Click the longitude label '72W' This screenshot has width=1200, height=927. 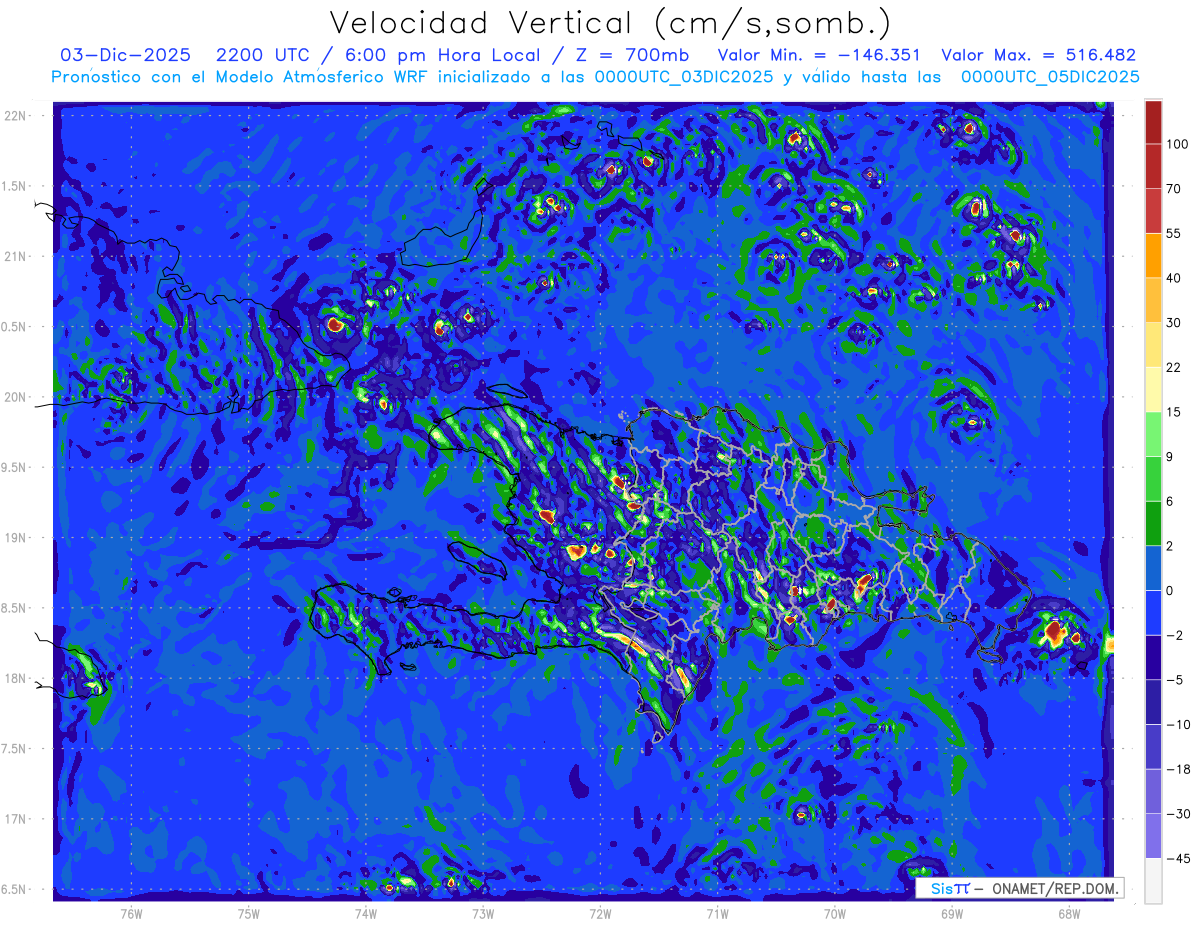(x=600, y=913)
